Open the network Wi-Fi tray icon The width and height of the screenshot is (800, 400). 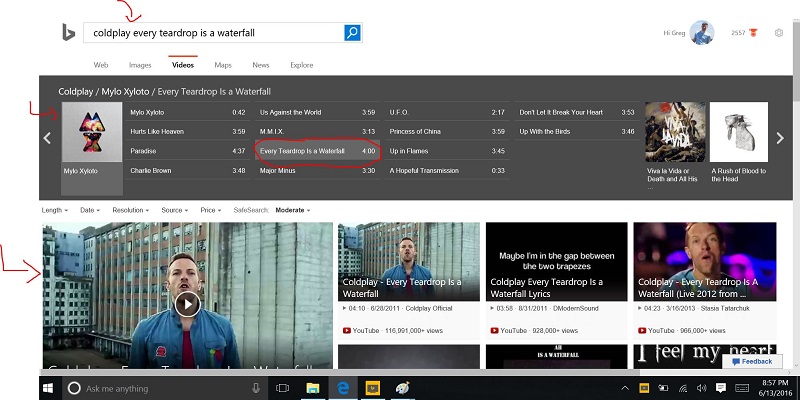pos(683,388)
